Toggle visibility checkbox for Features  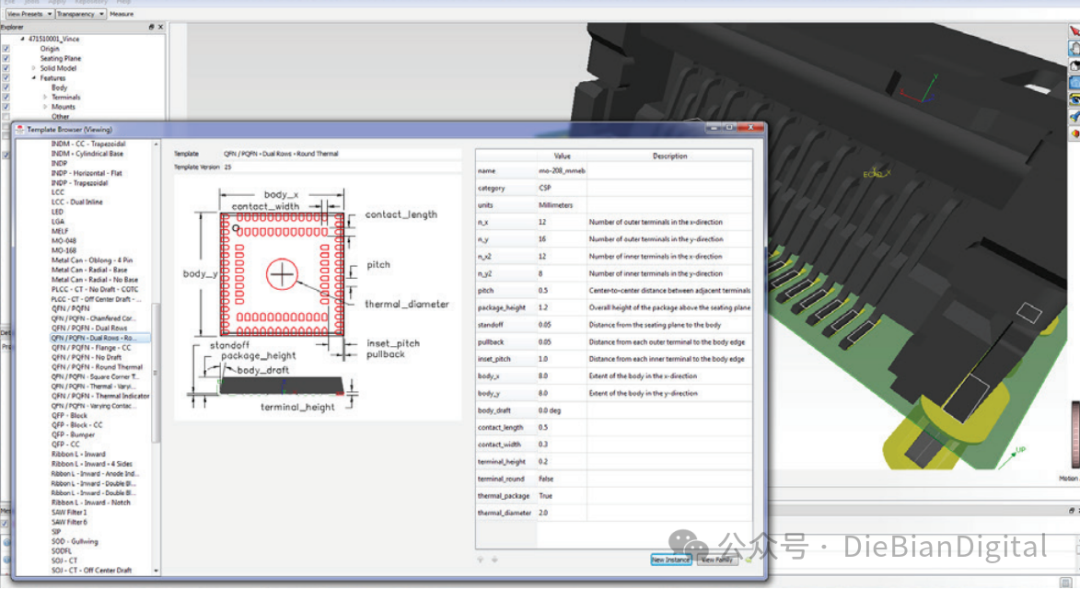pos(6,78)
